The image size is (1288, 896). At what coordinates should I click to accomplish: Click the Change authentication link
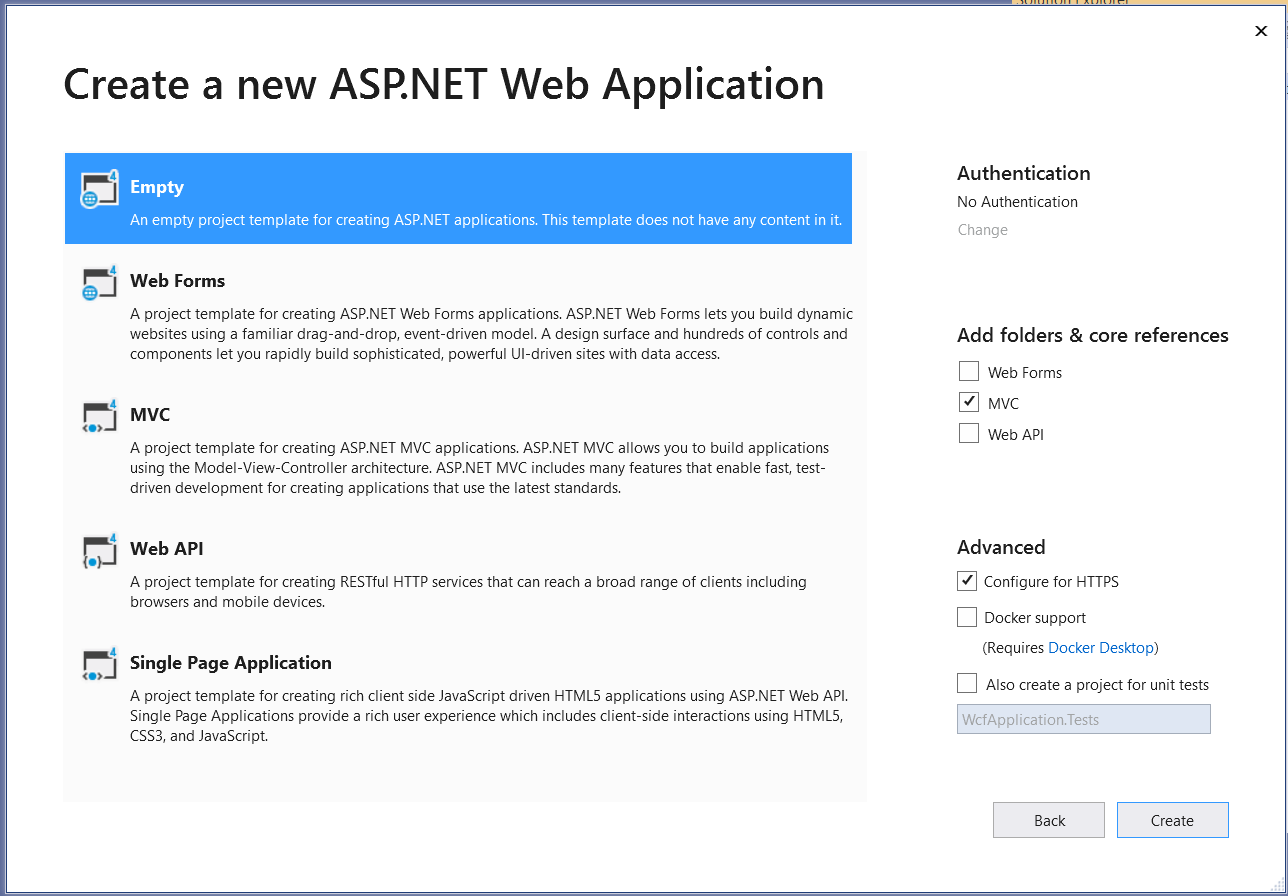(982, 229)
